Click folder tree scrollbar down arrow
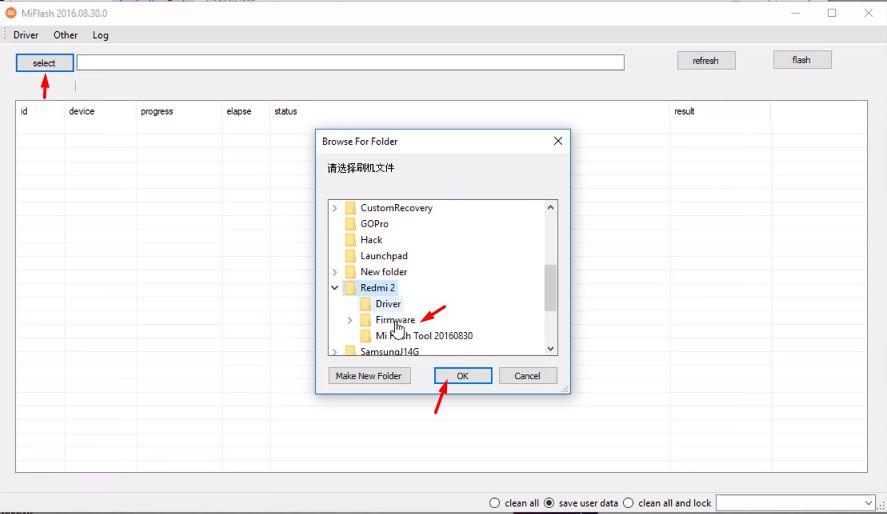The image size is (887, 514). click(x=550, y=348)
